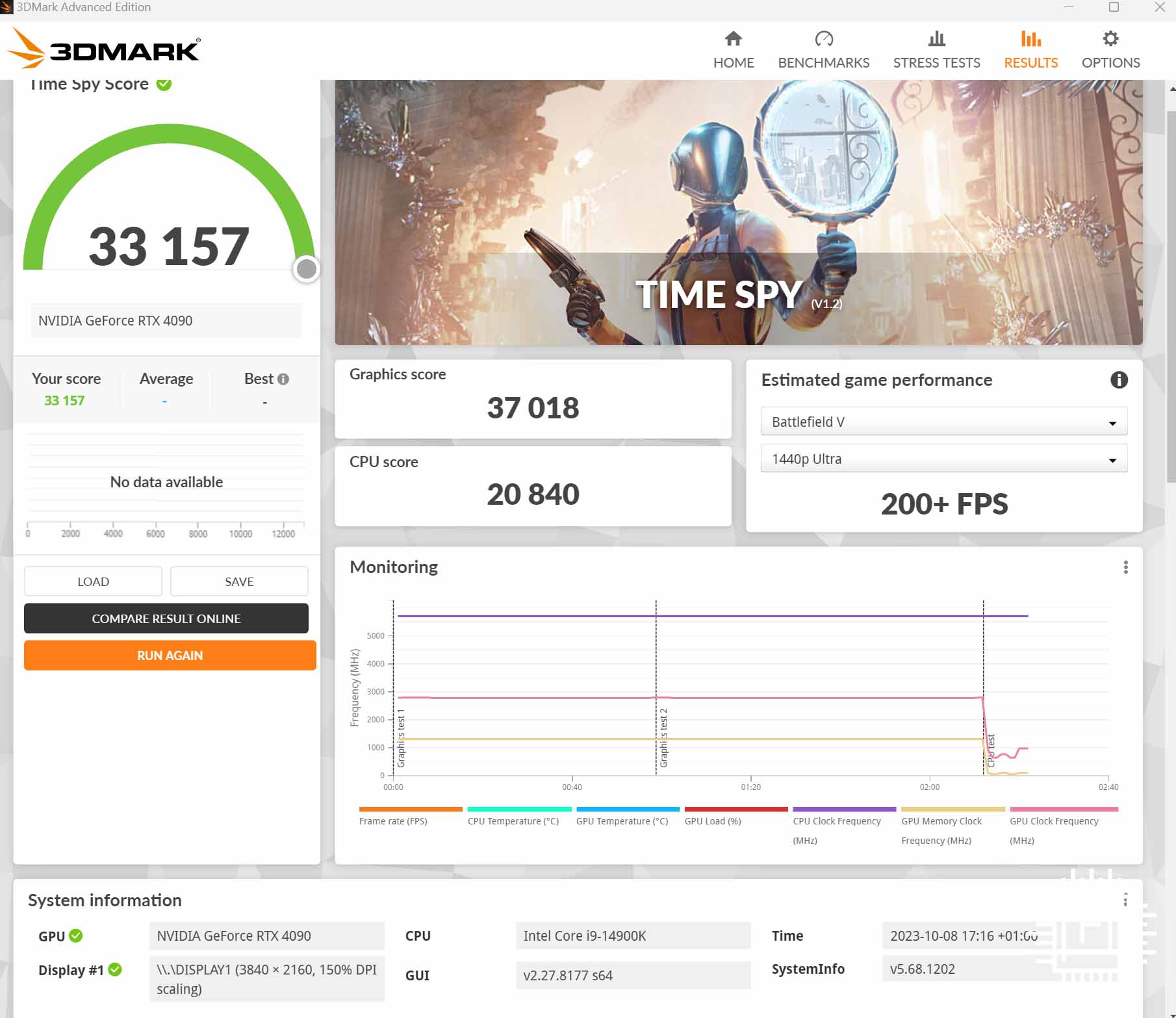Open the Estimated game performance info icon
The height and width of the screenshot is (1018, 1176).
[x=1119, y=380]
